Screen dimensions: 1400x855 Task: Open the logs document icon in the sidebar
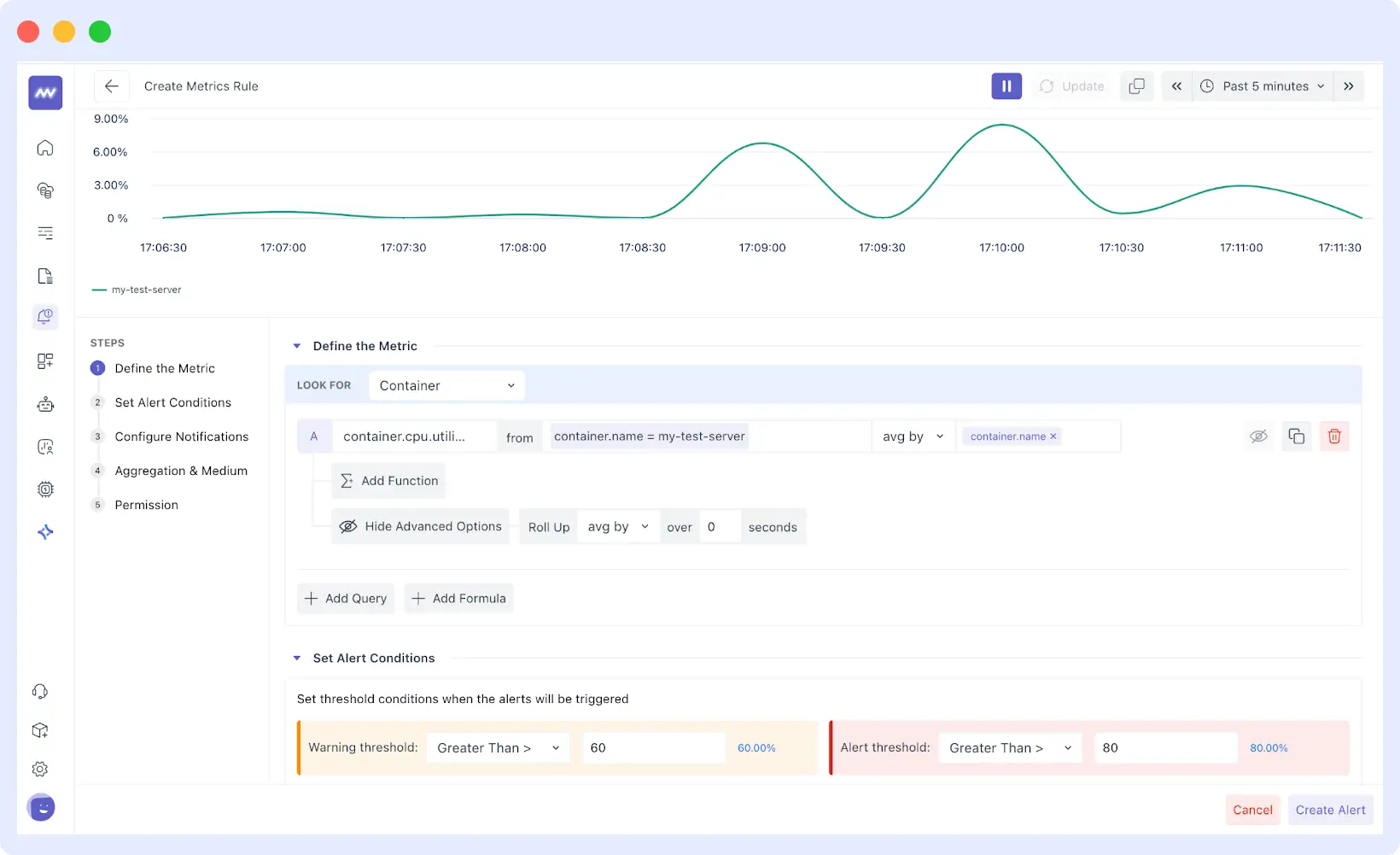(44, 275)
